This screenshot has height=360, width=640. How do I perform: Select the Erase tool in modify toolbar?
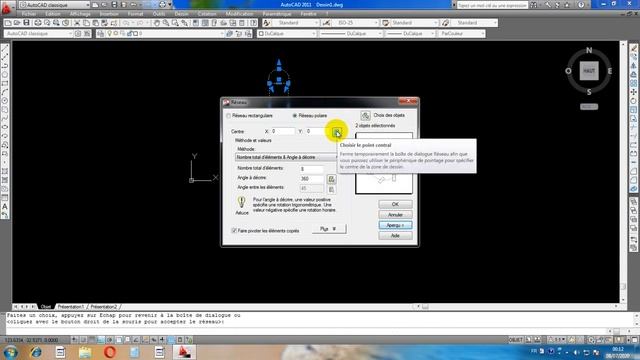point(633,48)
